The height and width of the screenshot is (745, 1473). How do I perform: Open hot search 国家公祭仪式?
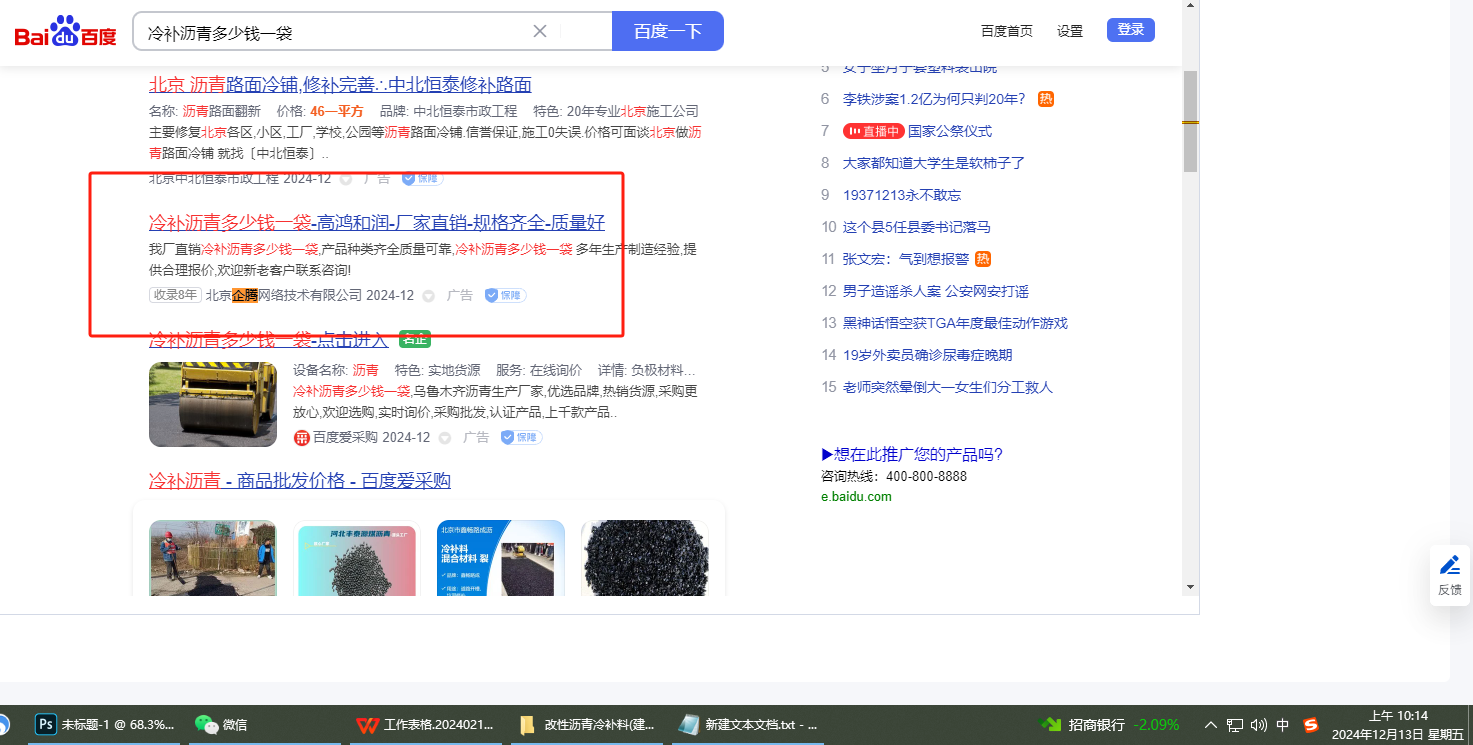[950, 131]
